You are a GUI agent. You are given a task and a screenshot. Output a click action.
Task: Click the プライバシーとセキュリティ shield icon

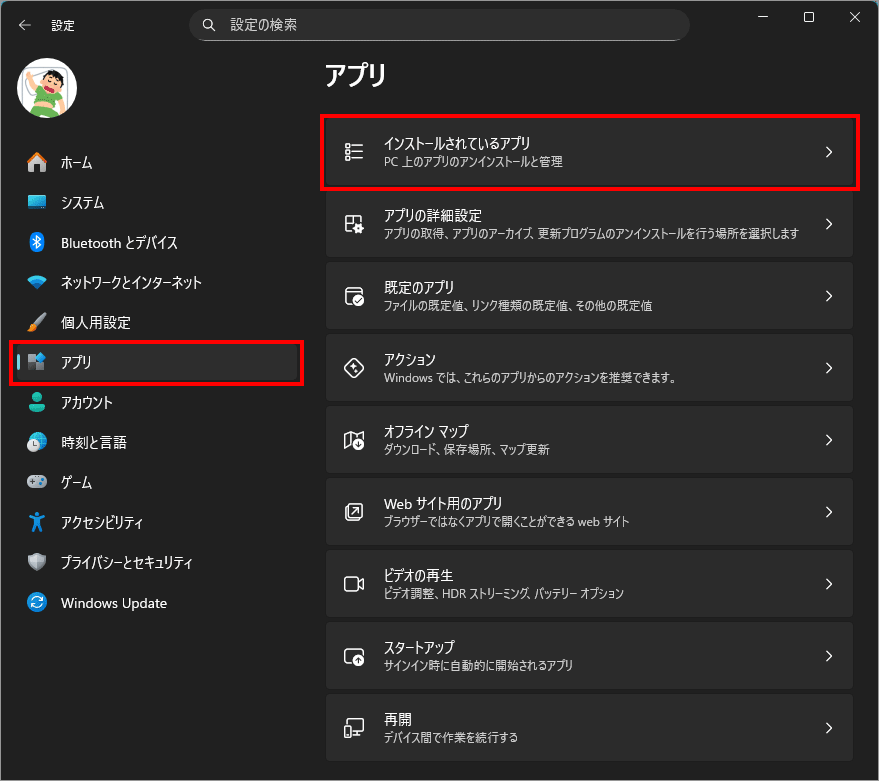pos(37,563)
